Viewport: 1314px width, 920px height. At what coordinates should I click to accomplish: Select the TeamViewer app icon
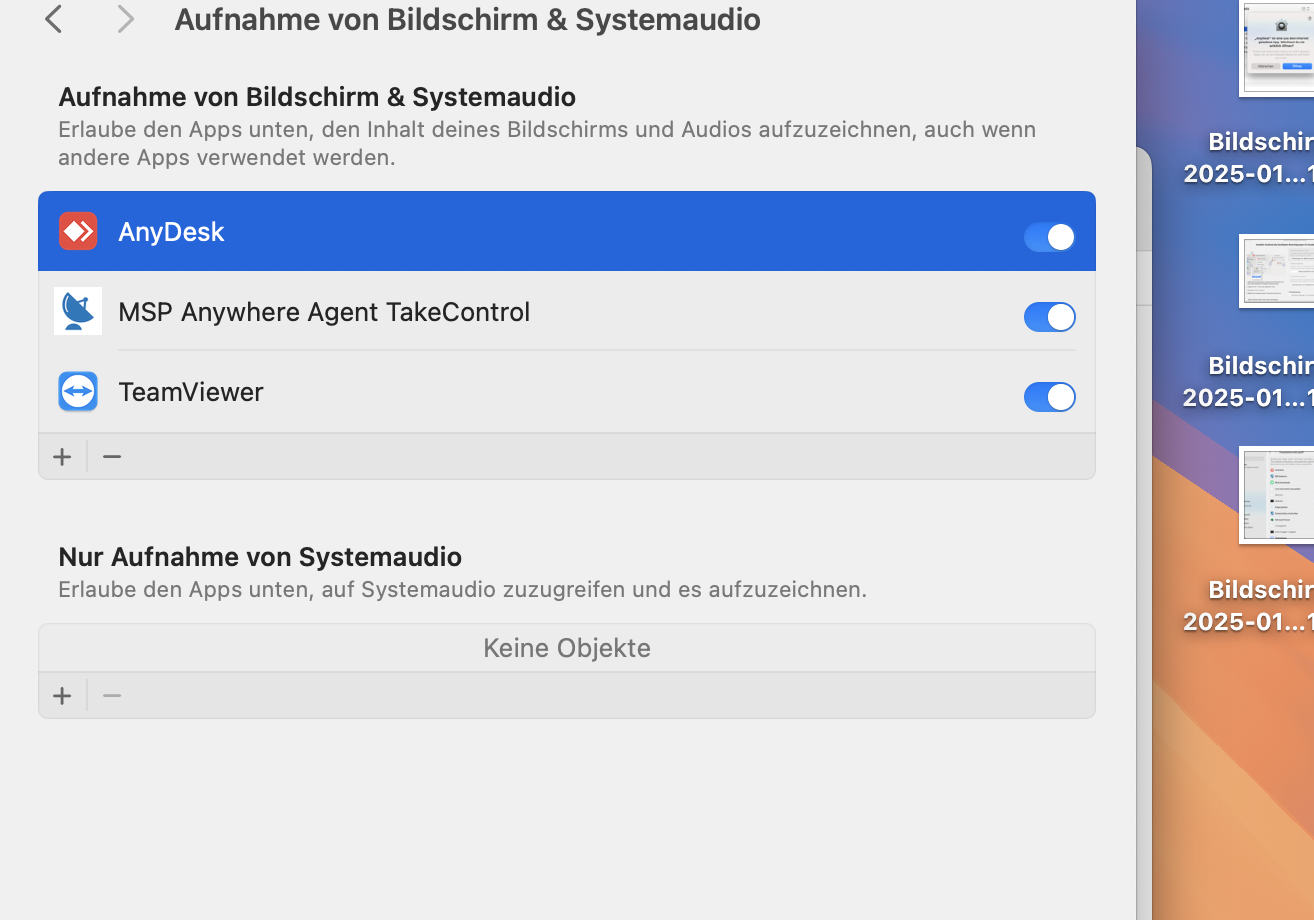(77, 391)
